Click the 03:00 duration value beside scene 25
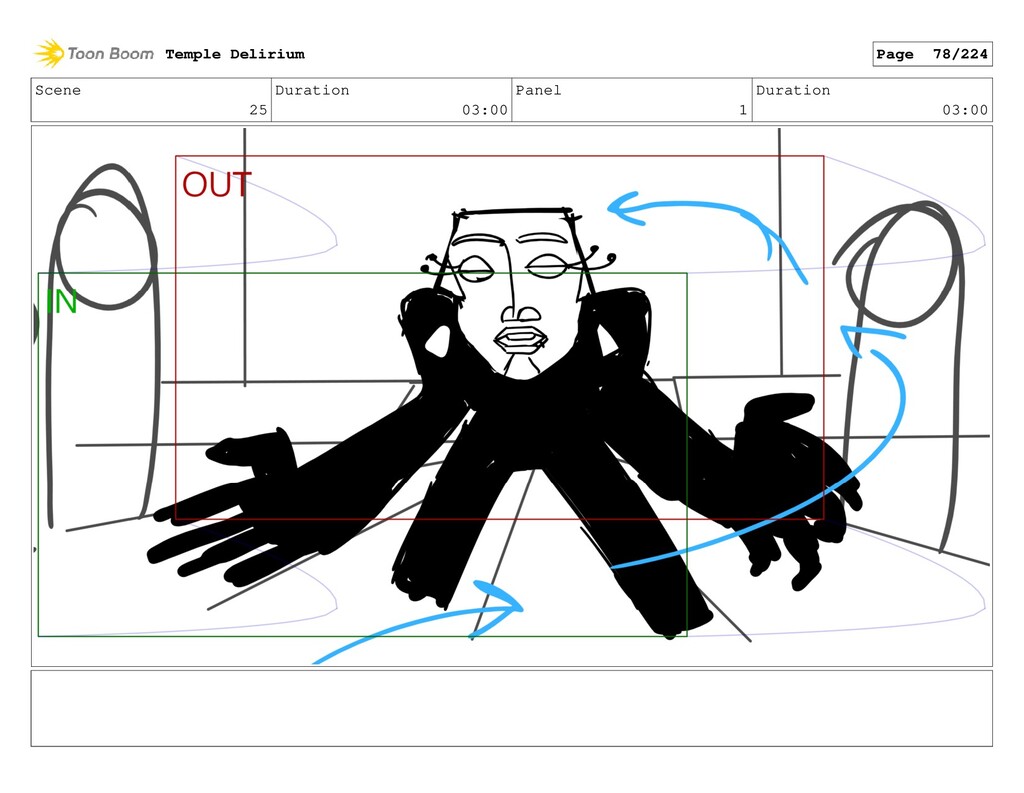 [x=485, y=110]
